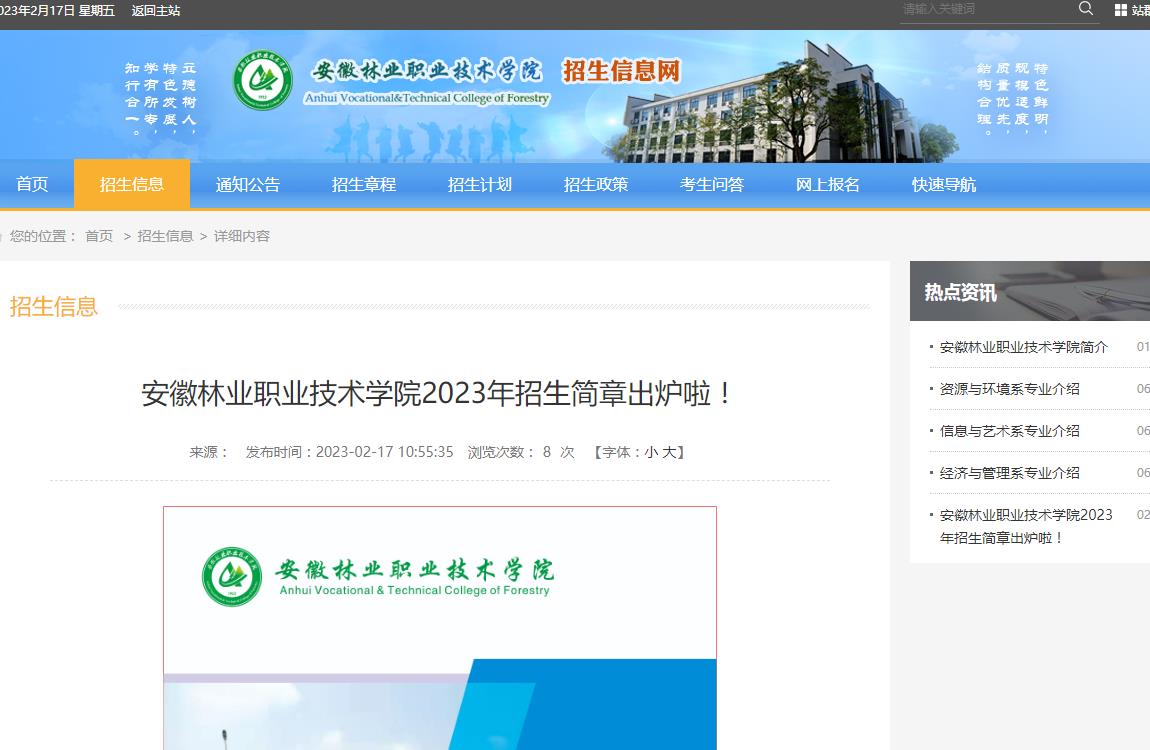
Task: Open hot news 安徽林业职业技术学院简介
Action: [1024, 347]
